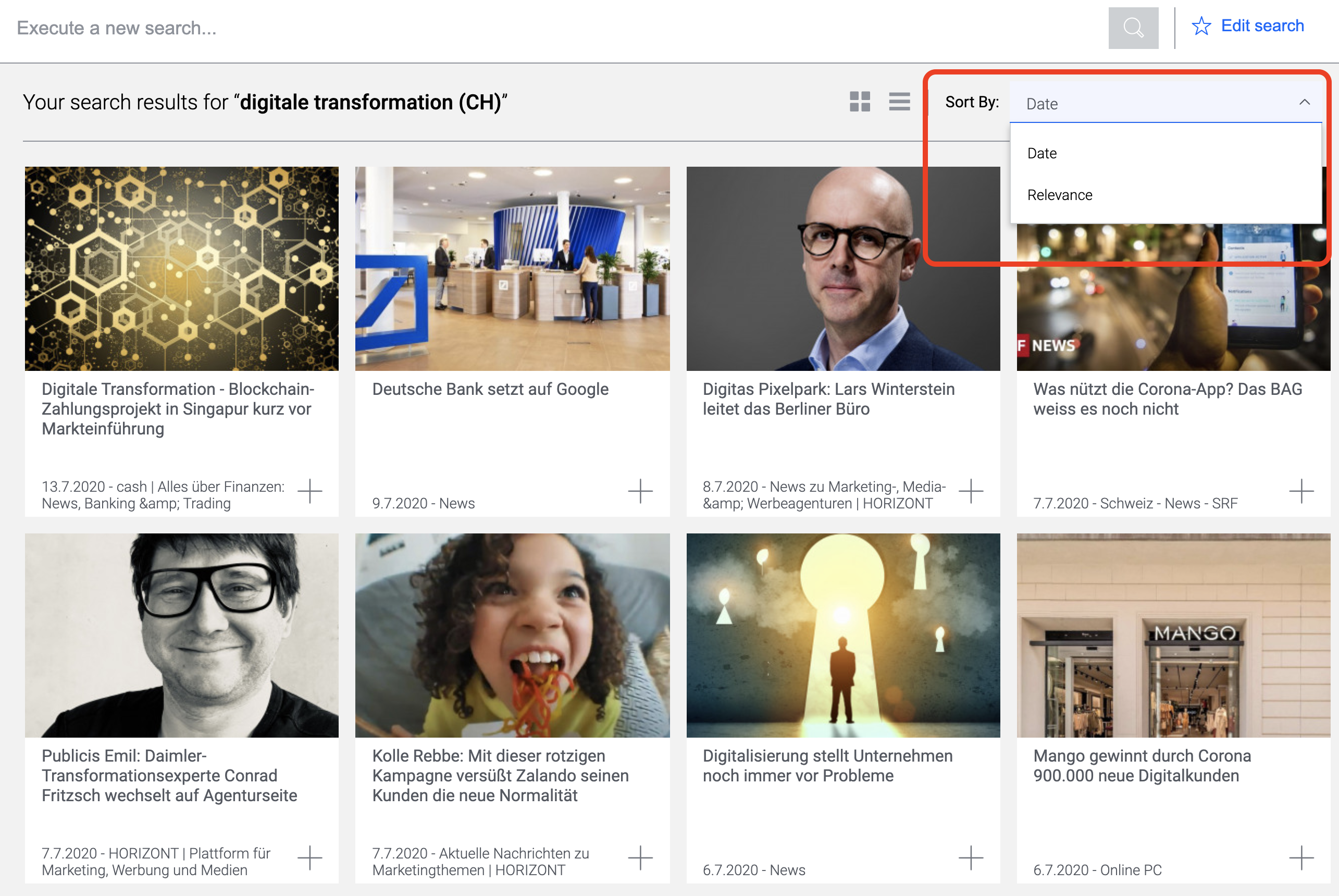Click the glowing keyhole illustration thumbnail
The height and width of the screenshot is (896, 1339).
pyautogui.click(x=843, y=636)
